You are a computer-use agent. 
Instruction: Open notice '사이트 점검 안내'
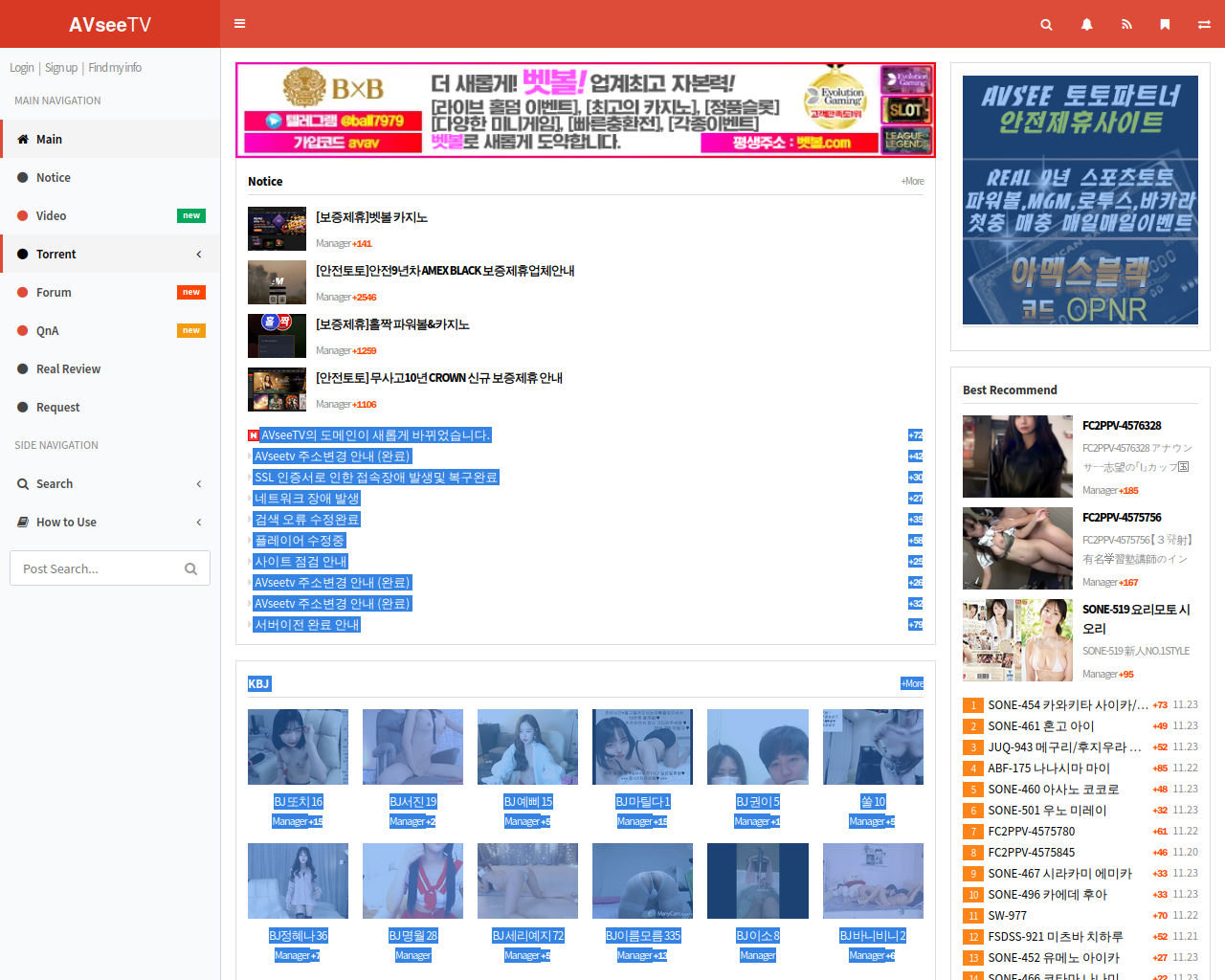pyautogui.click(x=301, y=562)
